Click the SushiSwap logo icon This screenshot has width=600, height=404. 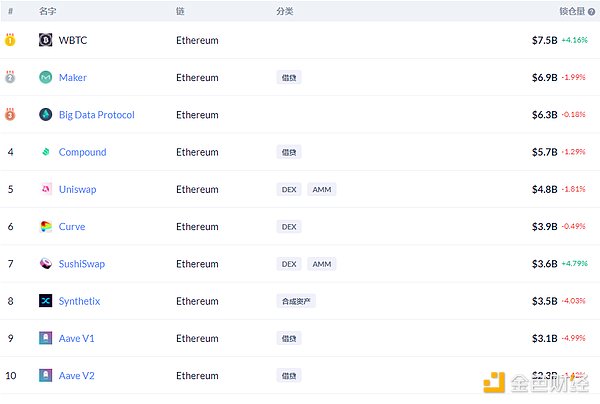point(45,264)
